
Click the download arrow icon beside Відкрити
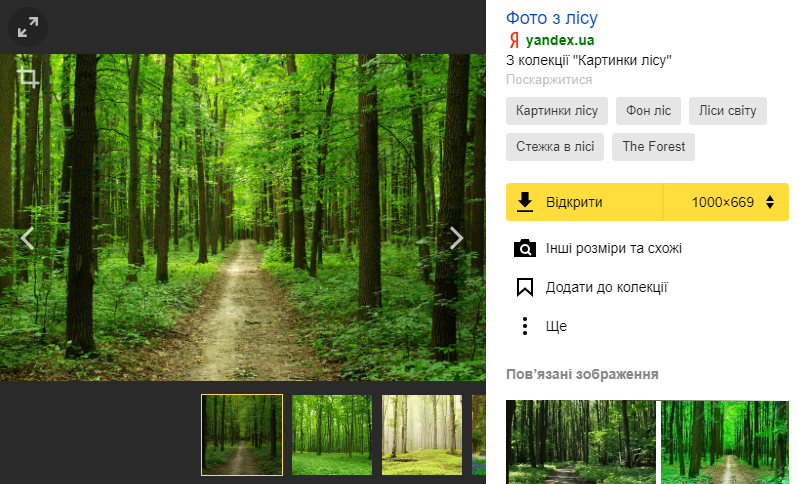coord(525,202)
